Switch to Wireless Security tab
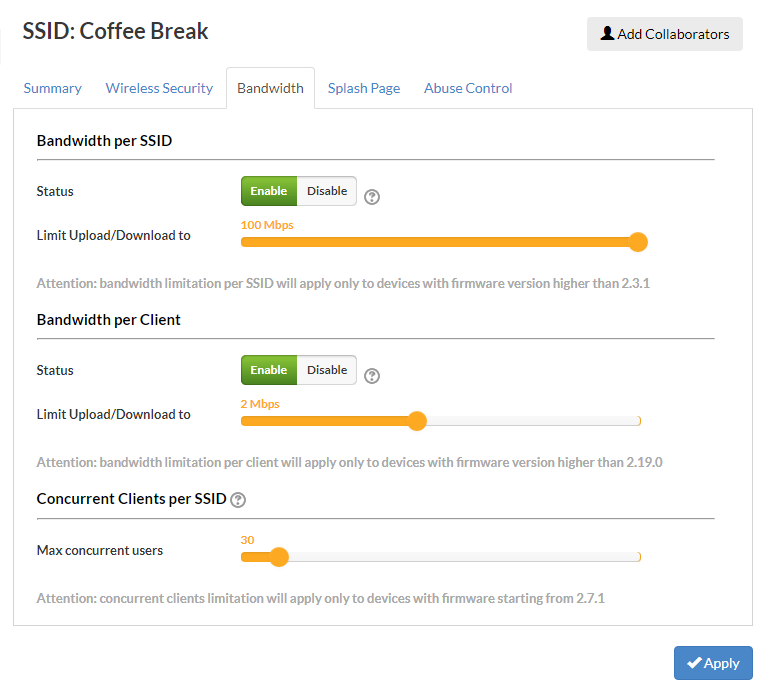The width and height of the screenshot is (780, 695). pos(159,89)
